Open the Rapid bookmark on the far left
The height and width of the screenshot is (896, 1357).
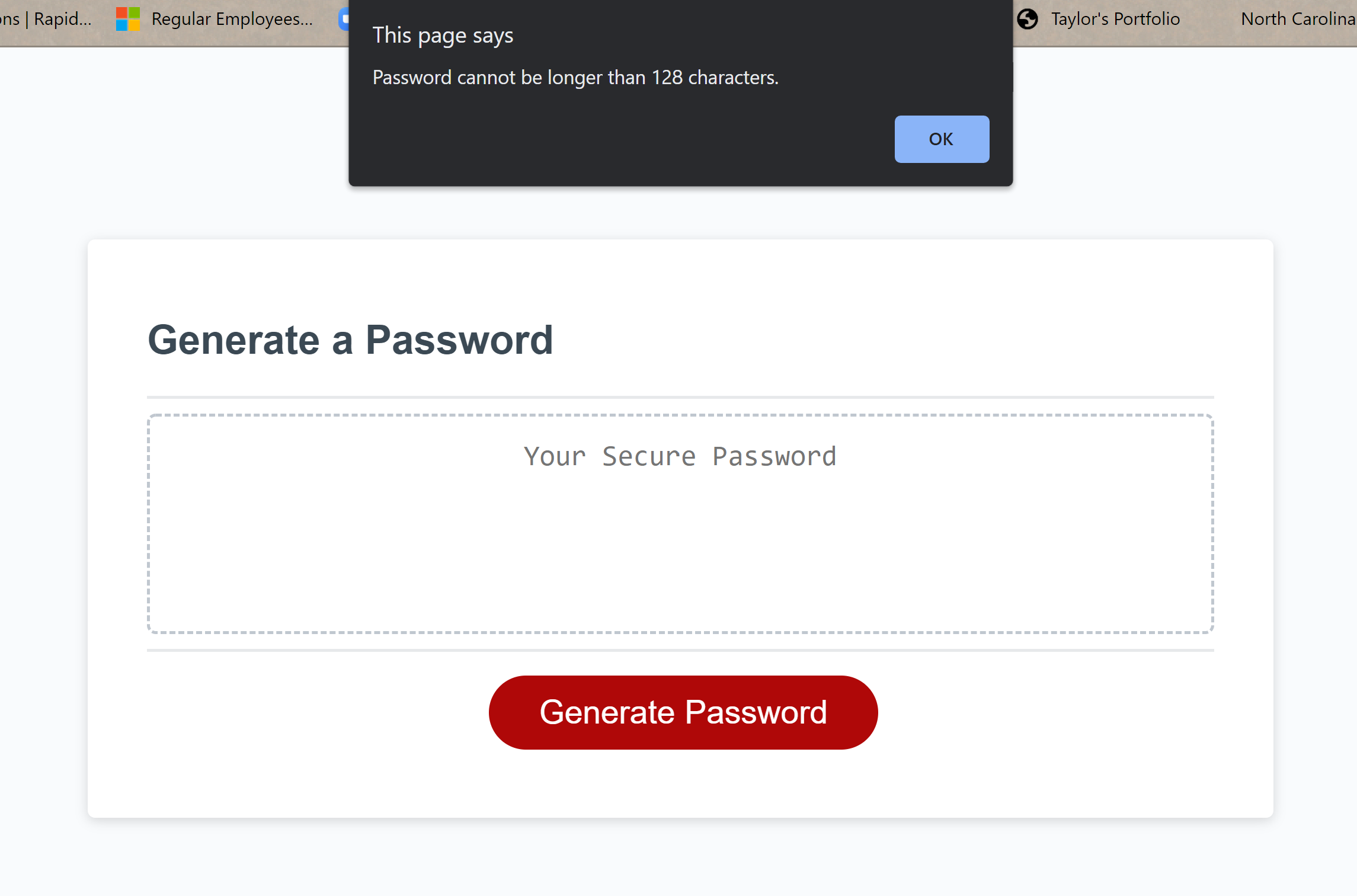(x=46, y=18)
